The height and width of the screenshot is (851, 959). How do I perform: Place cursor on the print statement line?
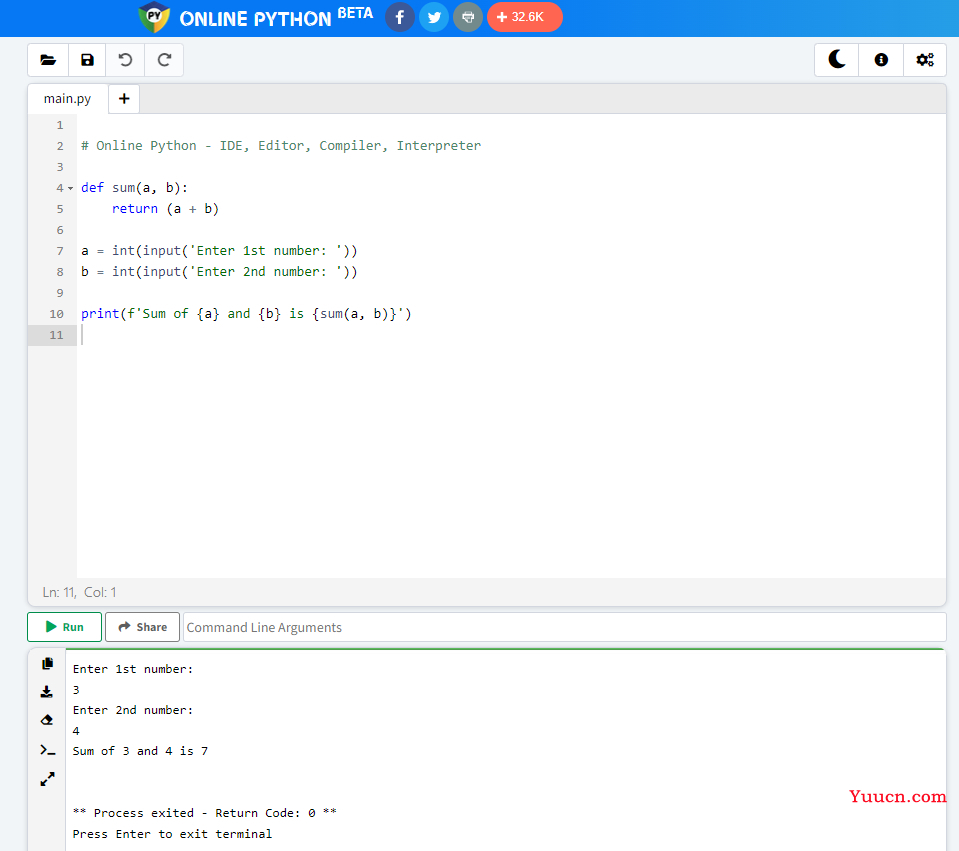point(246,314)
